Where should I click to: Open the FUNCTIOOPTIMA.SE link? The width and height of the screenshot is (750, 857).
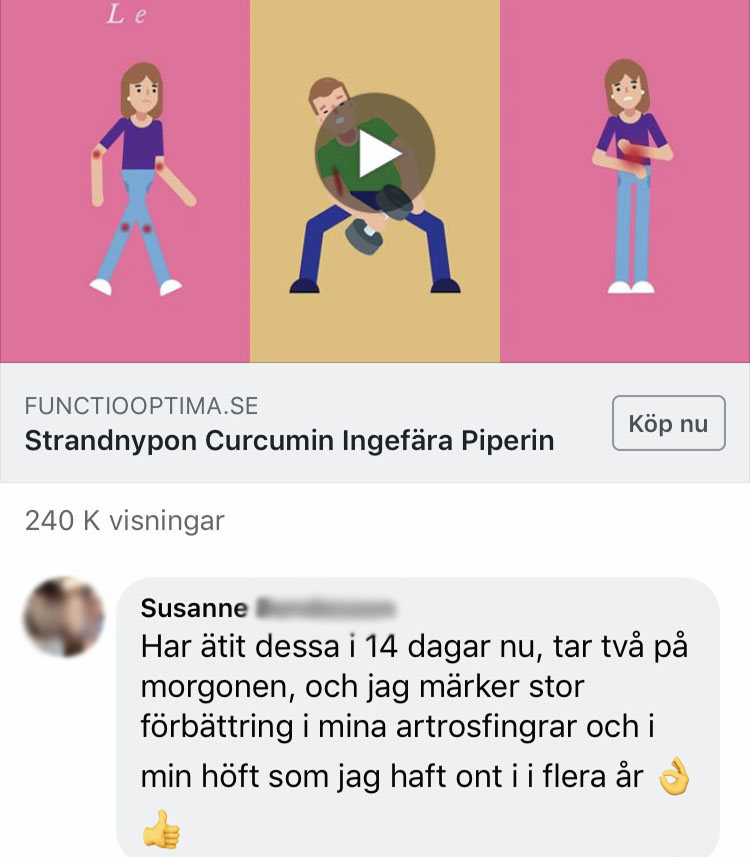point(142,406)
